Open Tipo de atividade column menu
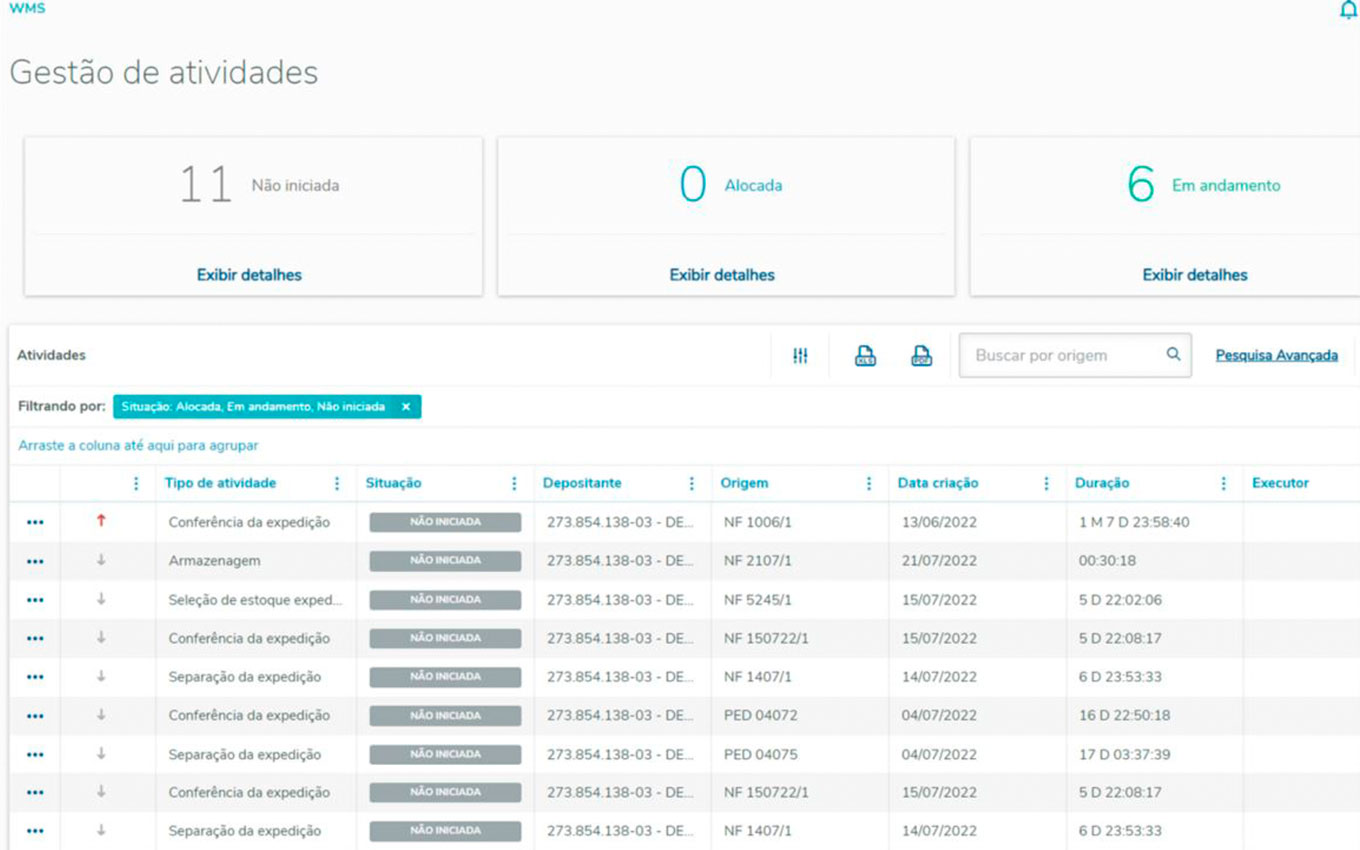 [x=337, y=483]
